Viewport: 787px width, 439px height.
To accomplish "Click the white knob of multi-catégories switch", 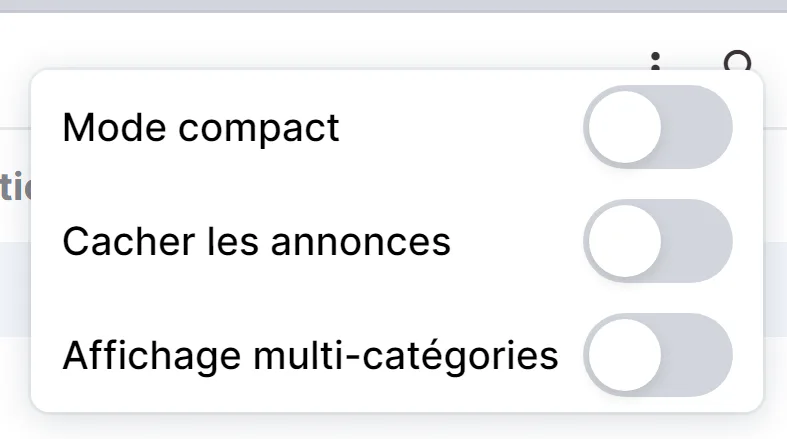I will click(x=625, y=355).
